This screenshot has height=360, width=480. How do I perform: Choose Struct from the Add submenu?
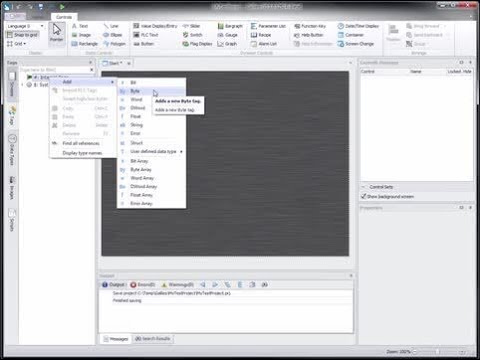tap(152, 143)
